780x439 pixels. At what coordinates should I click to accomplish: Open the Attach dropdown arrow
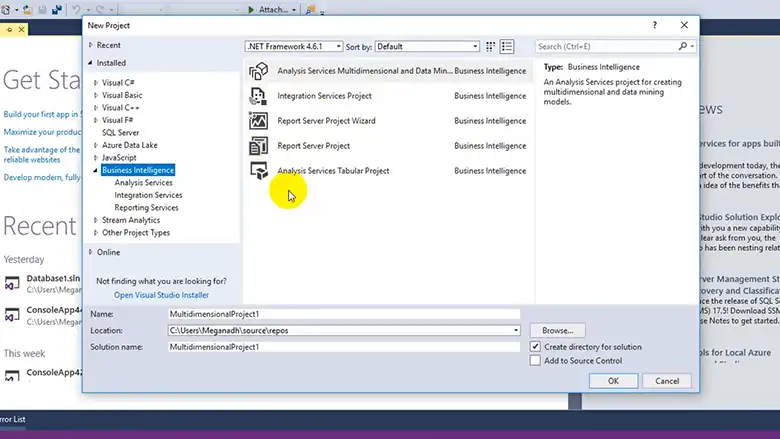pos(294,10)
